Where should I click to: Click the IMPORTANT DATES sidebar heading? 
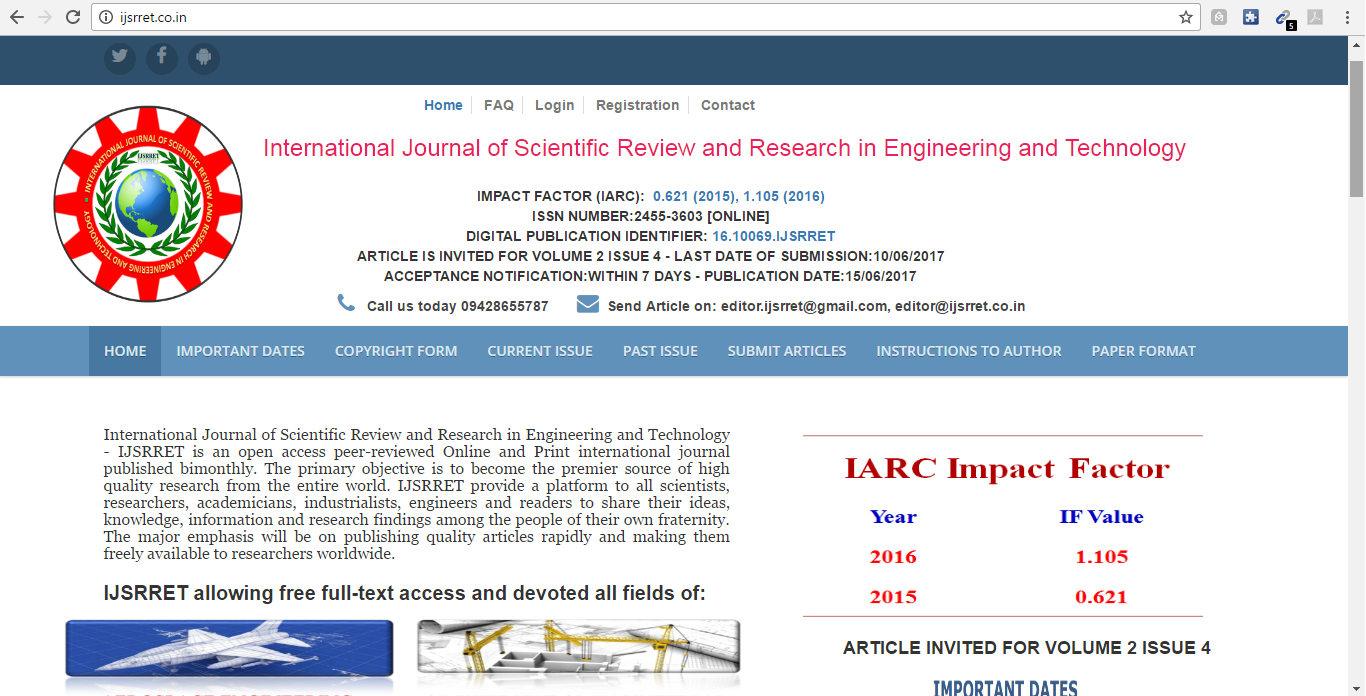[x=1005, y=688]
